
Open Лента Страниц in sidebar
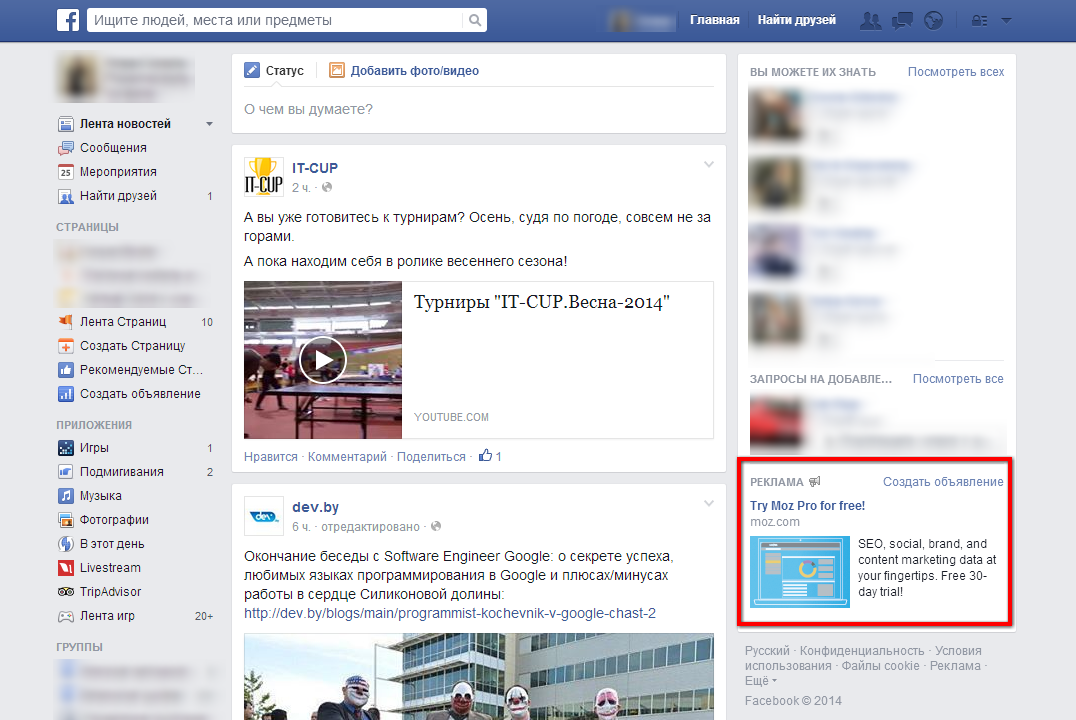coord(123,322)
